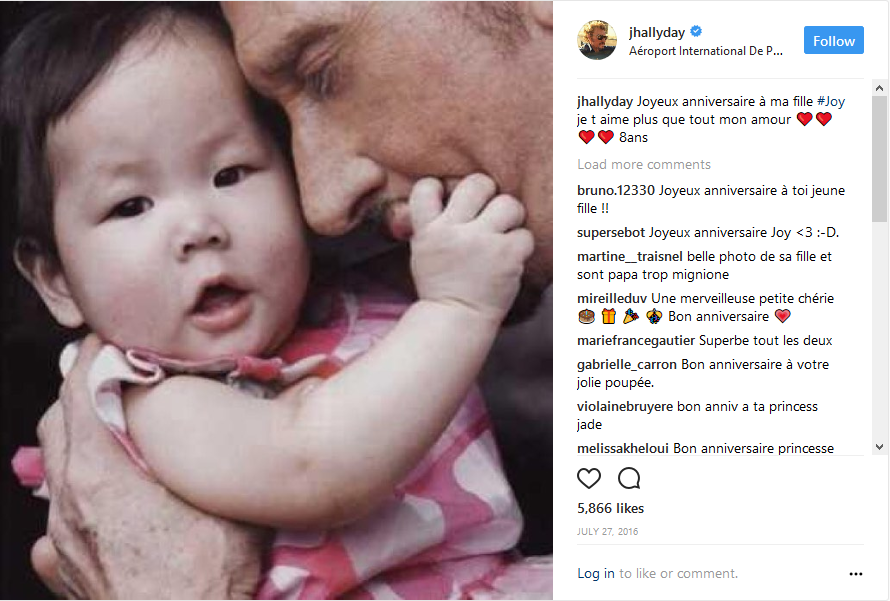Open the July 27, 2016 post timestamp
This screenshot has width=890, height=601.
click(607, 532)
